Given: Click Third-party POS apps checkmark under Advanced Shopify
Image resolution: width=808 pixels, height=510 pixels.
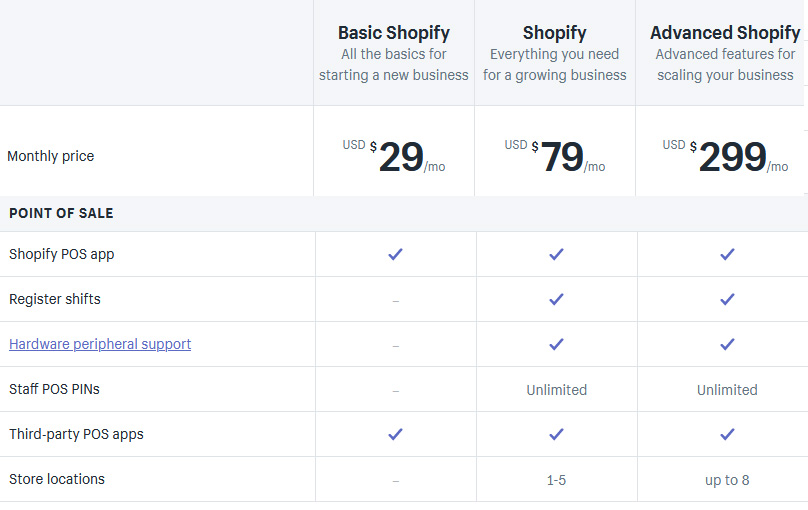Looking at the screenshot, I should point(727,434).
